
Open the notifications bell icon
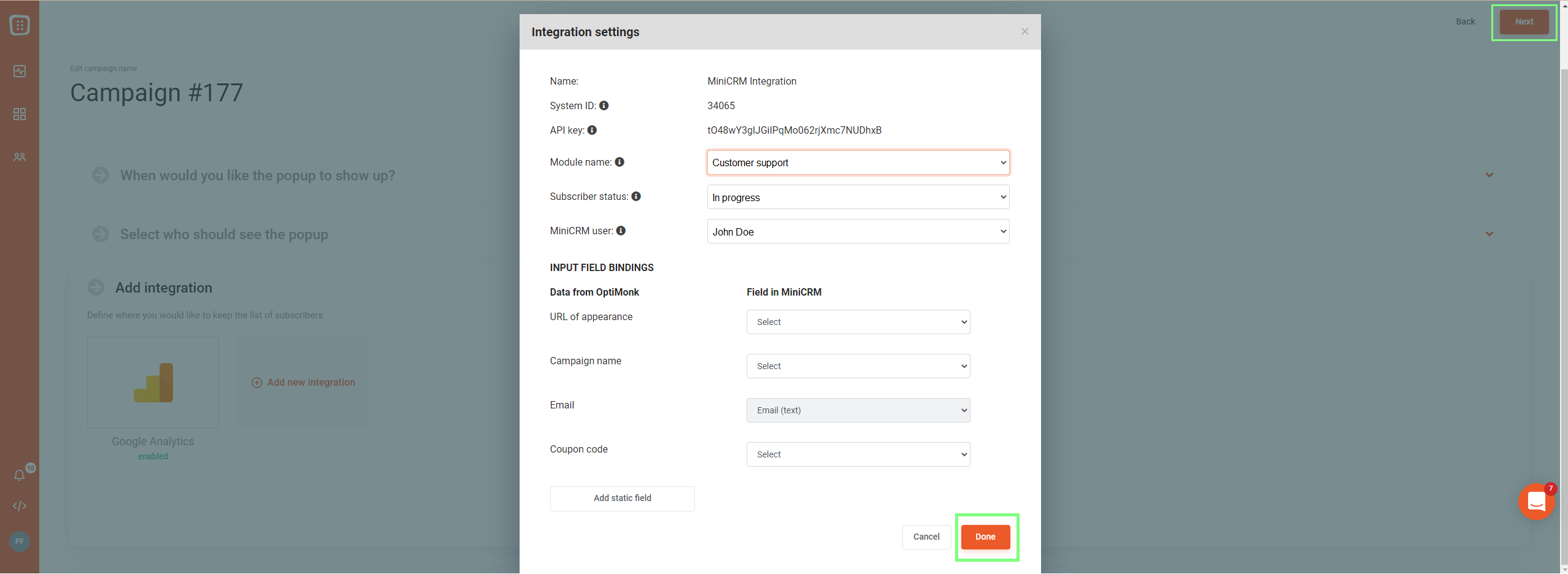click(20, 475)
